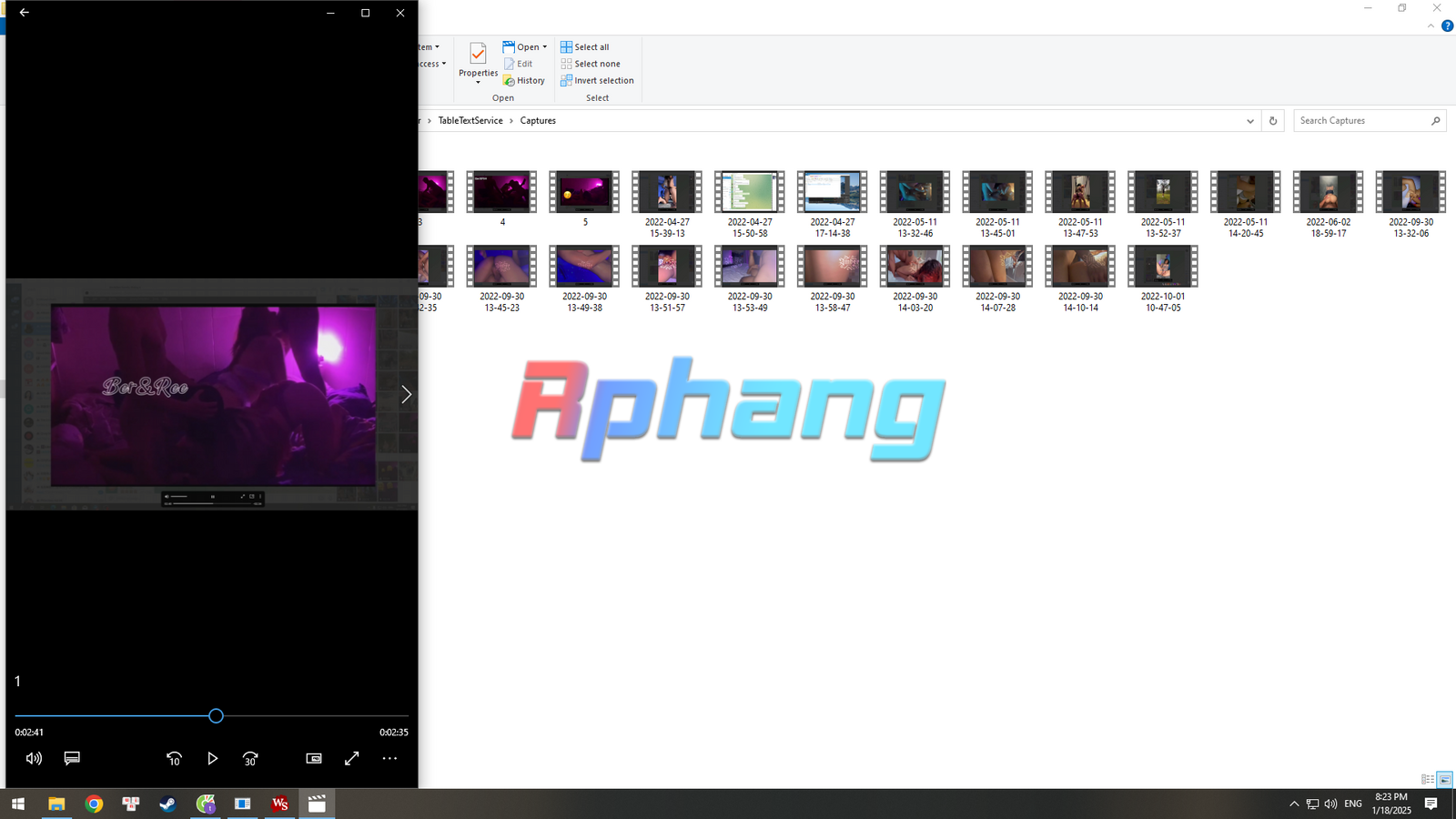Go to the next video with the right chevron
The image size is (1456, 819).
pyautogui.click(x=406, y=394)
